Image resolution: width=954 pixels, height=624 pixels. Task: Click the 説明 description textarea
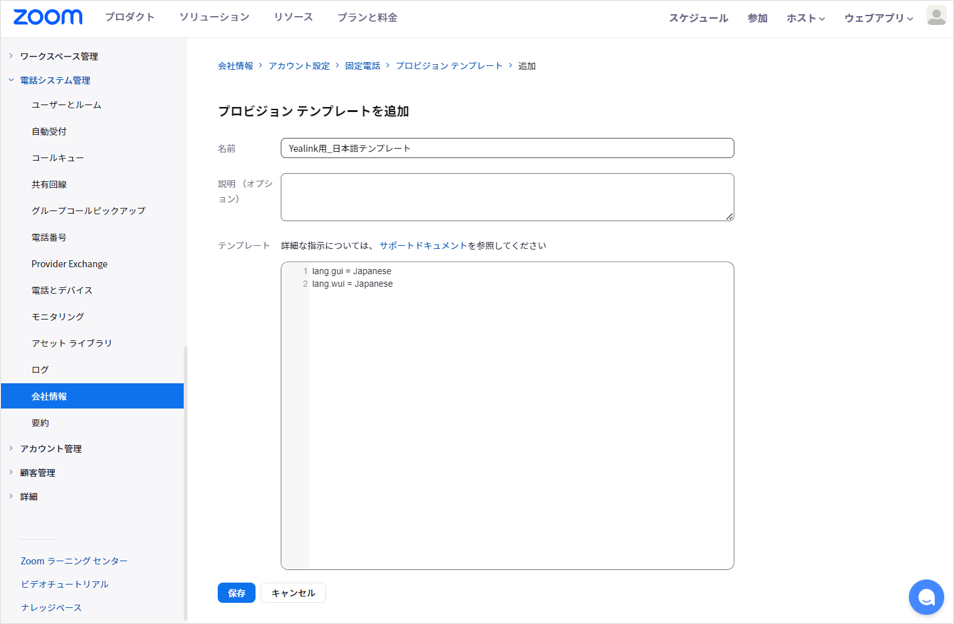507,197
